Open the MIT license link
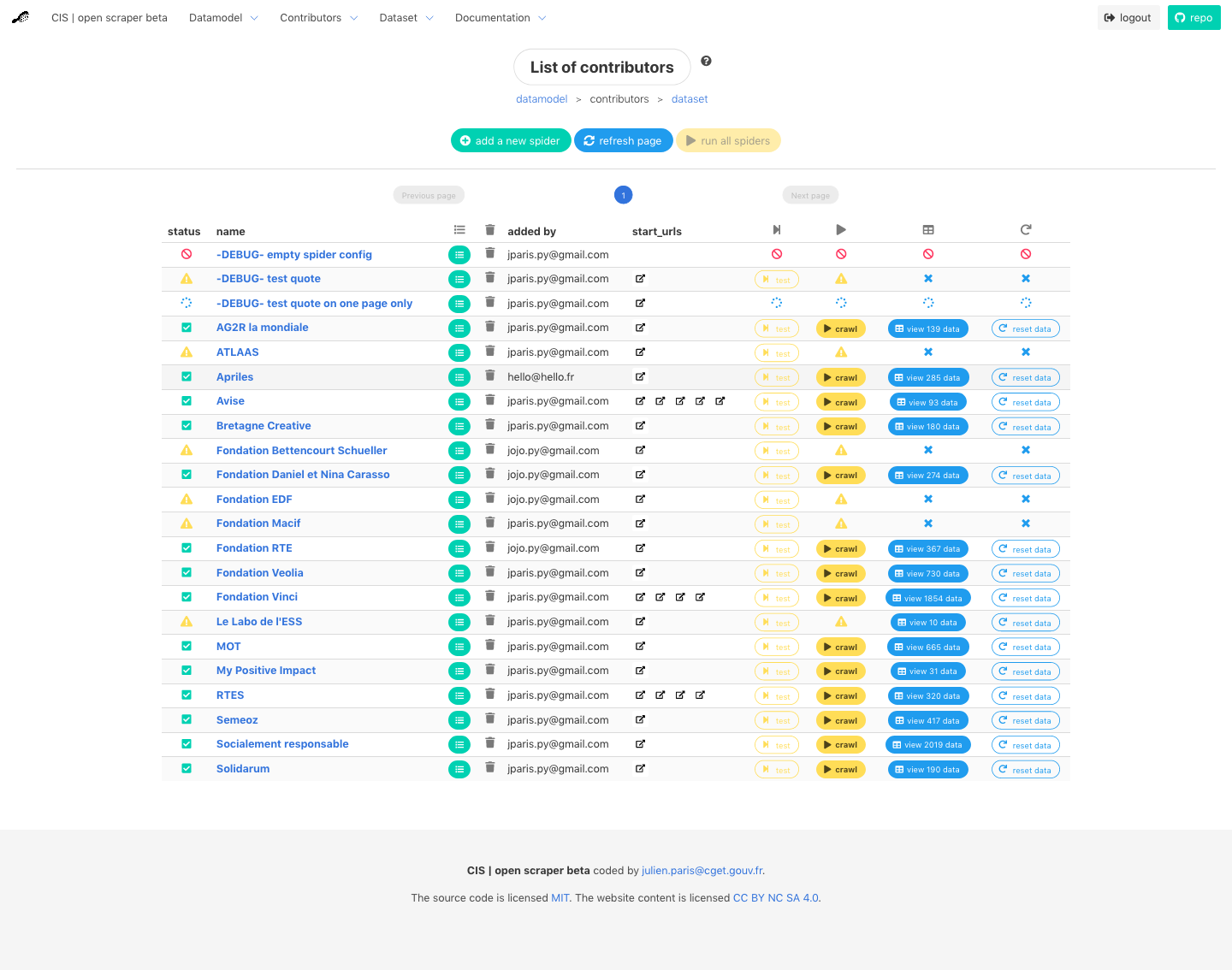This screenshot has height=970, width=1232. click(560, 898)
